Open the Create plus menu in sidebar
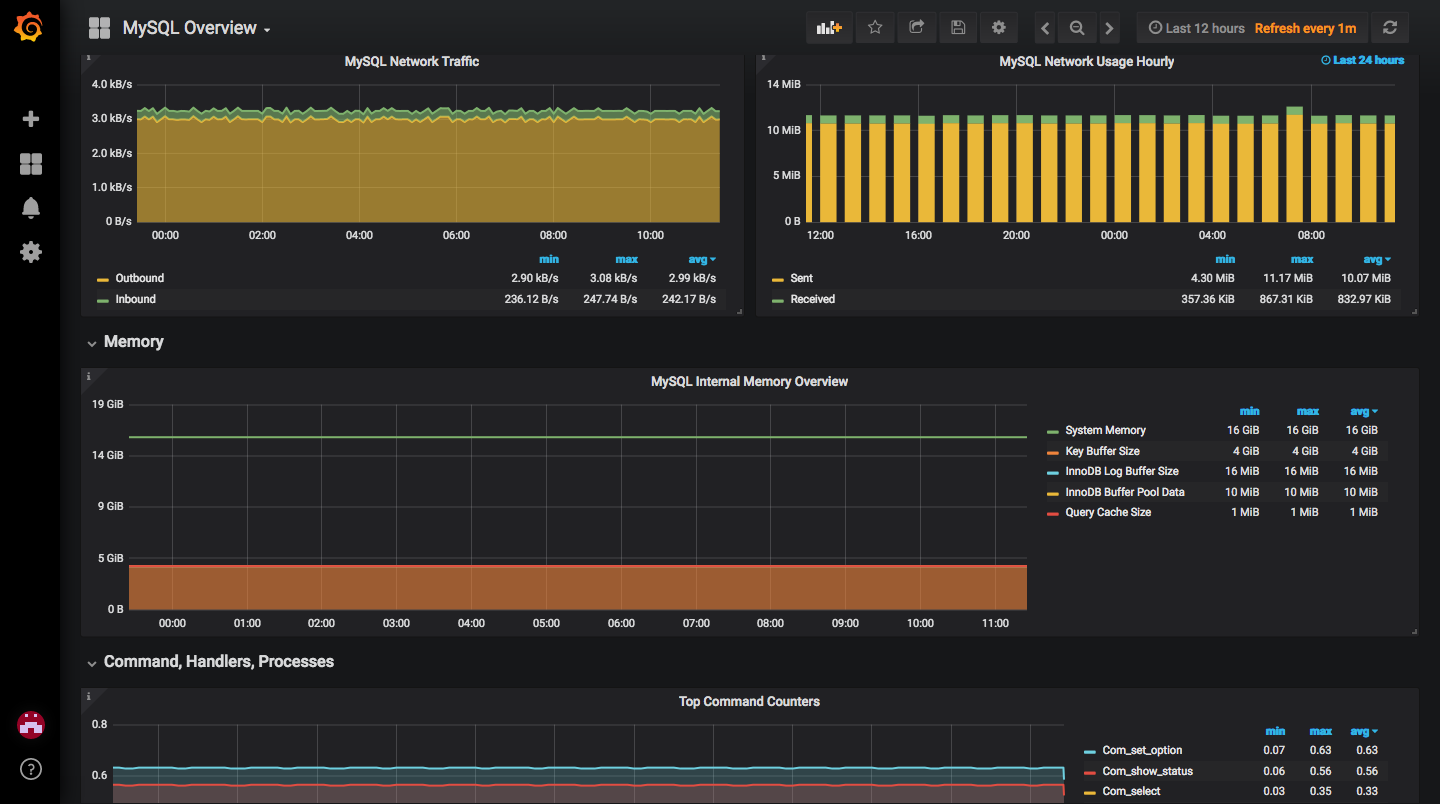This screenshot has height=804, width=1440. 31,119
